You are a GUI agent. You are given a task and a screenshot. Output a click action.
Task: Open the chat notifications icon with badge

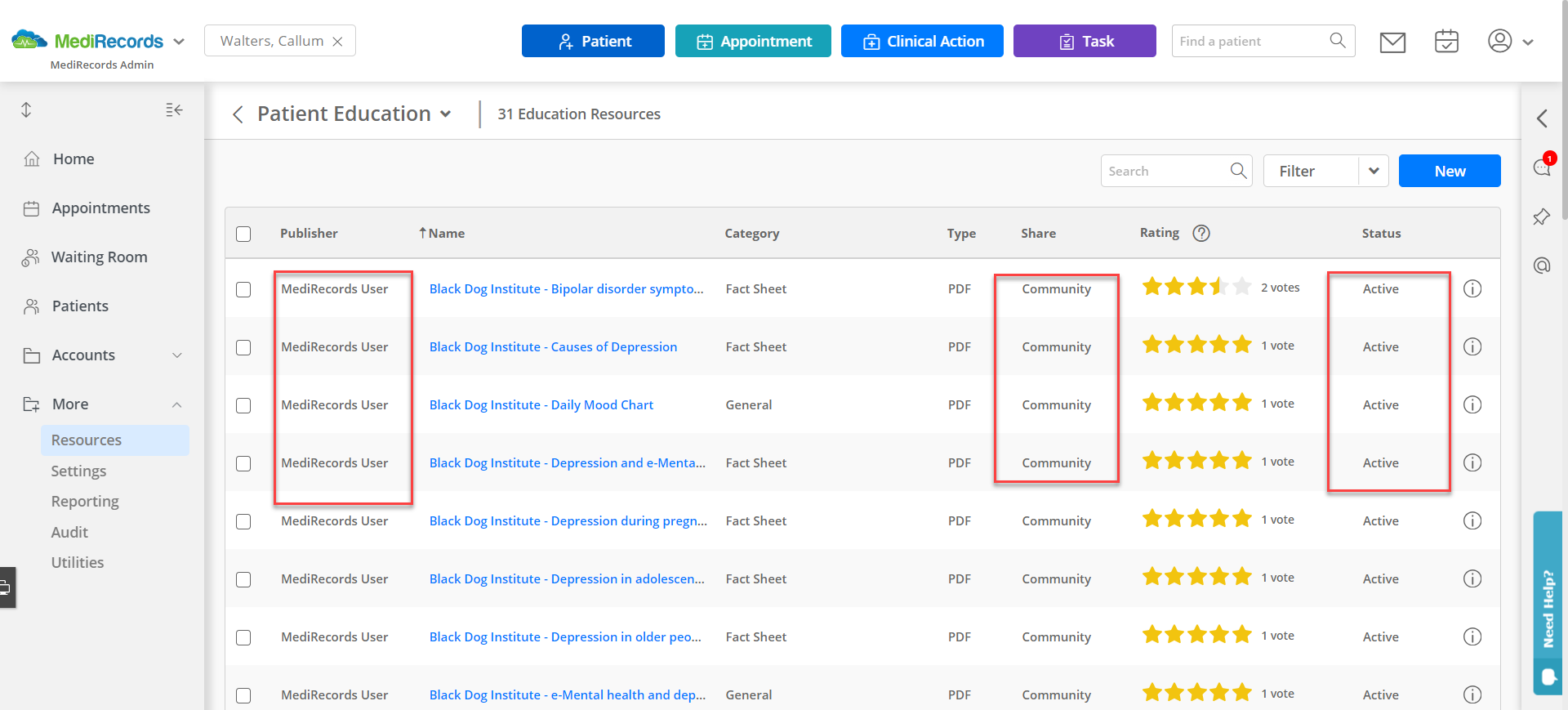point(1542,167)
